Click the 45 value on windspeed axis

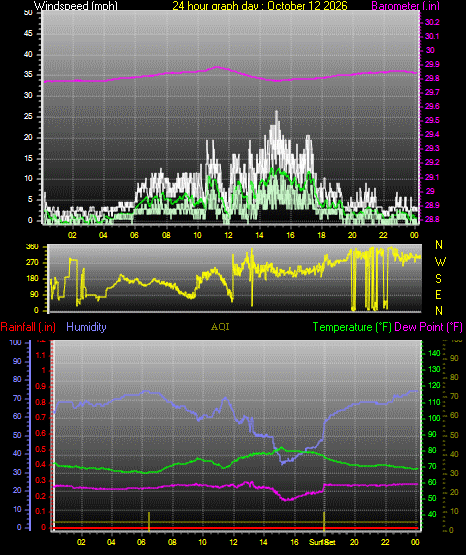(28, 34)
